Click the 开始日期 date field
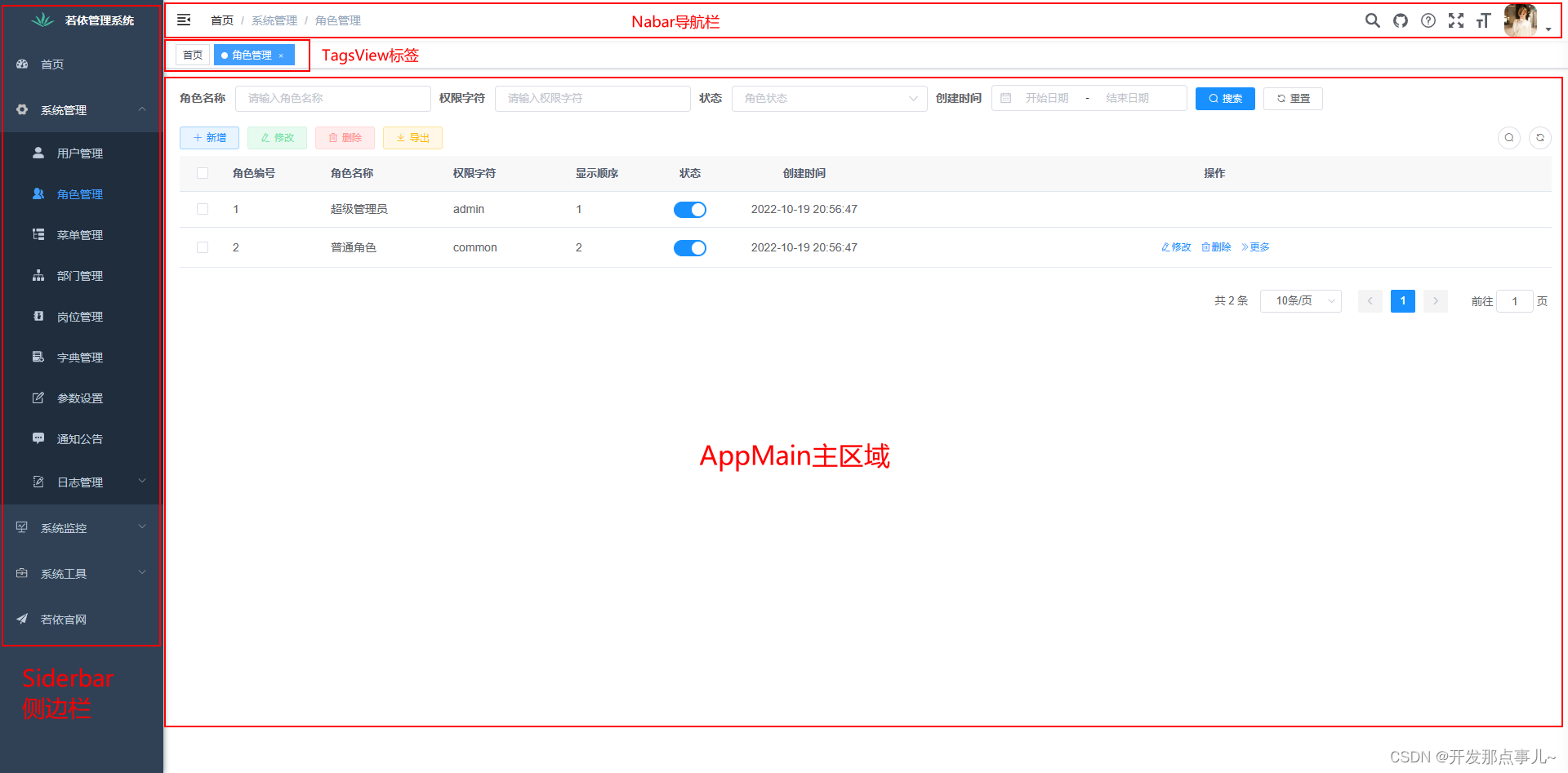Viewport: 1568px width, 773px height. [1047, 98]
